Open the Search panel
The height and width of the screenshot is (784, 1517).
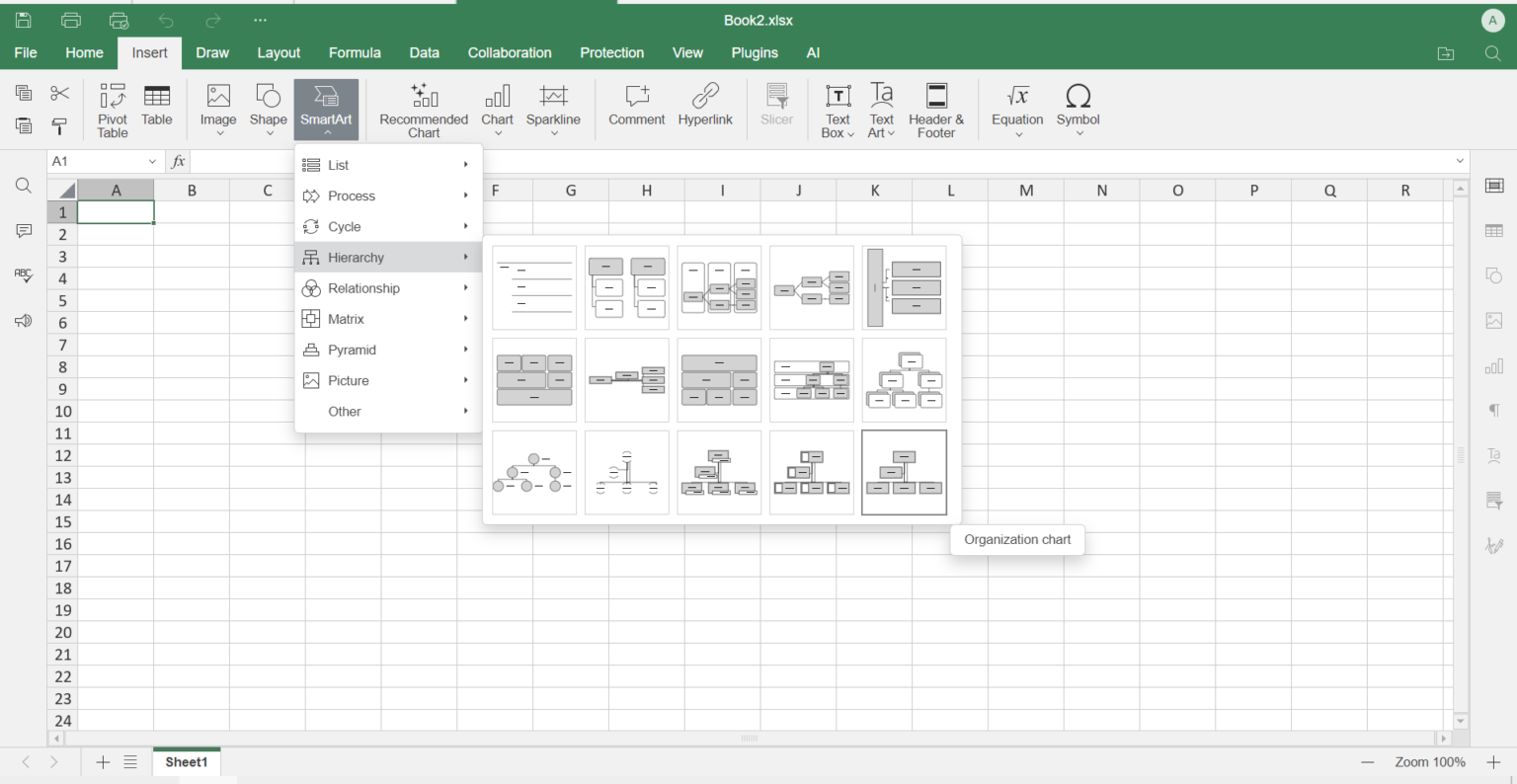tap(23, 185)
